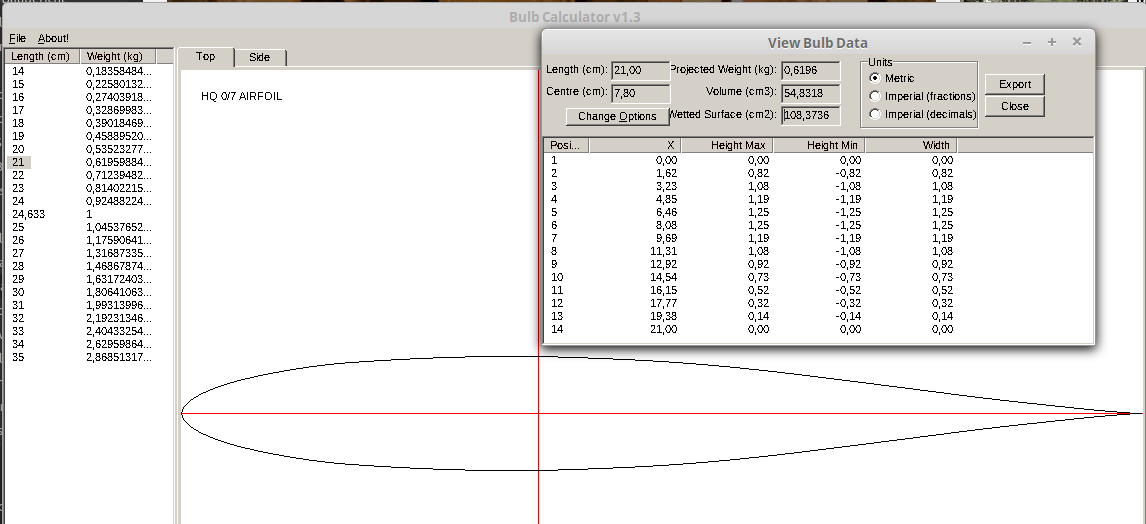Click the Centre (cm) input field
The width and height of the screenshot is (1146, 524).
coord(640,93)
